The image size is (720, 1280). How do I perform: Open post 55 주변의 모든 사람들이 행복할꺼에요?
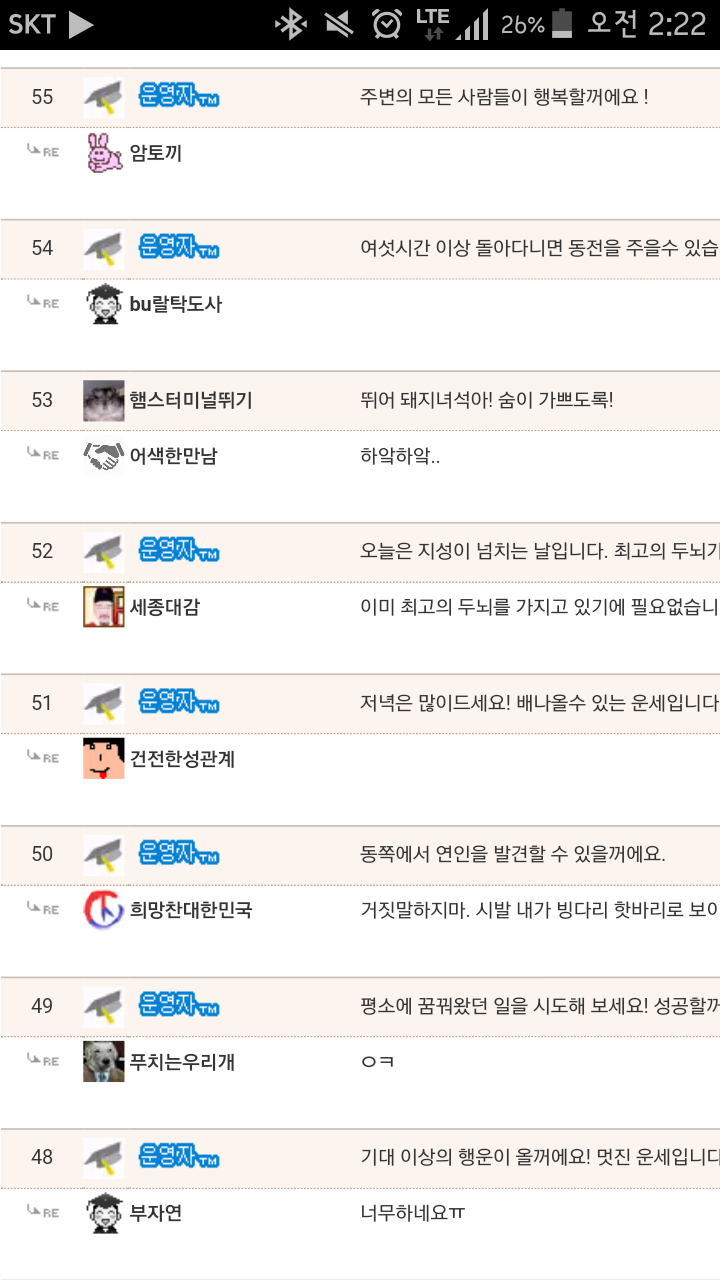point(505,97)
